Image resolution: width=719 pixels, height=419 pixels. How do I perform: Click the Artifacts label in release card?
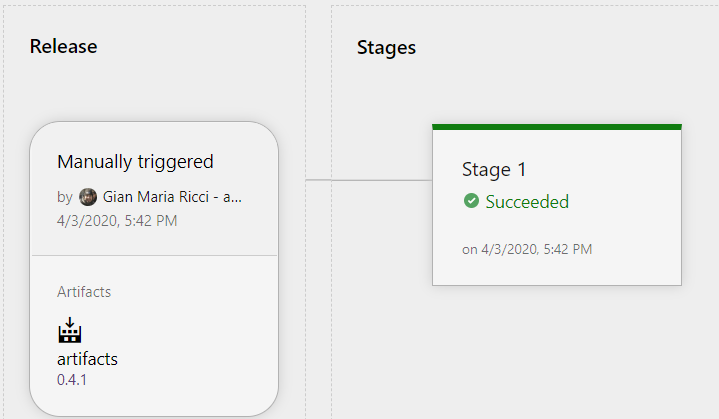pos(84,292)
